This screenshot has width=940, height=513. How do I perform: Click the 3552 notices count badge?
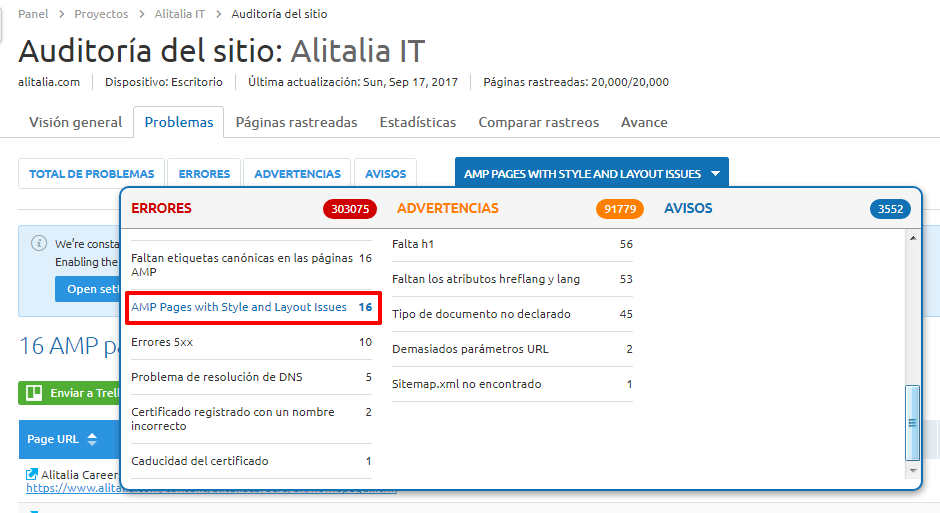point(890,209)
